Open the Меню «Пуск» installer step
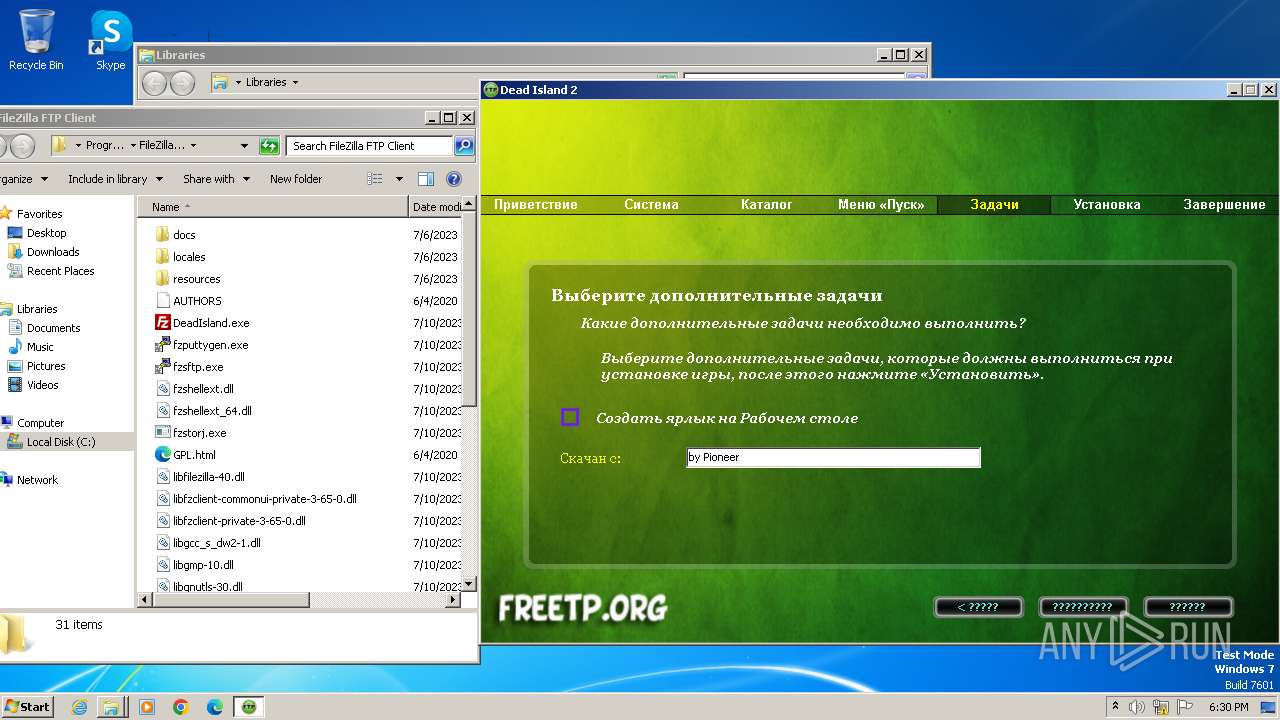1280x720 pixels. tap(881, 204)
